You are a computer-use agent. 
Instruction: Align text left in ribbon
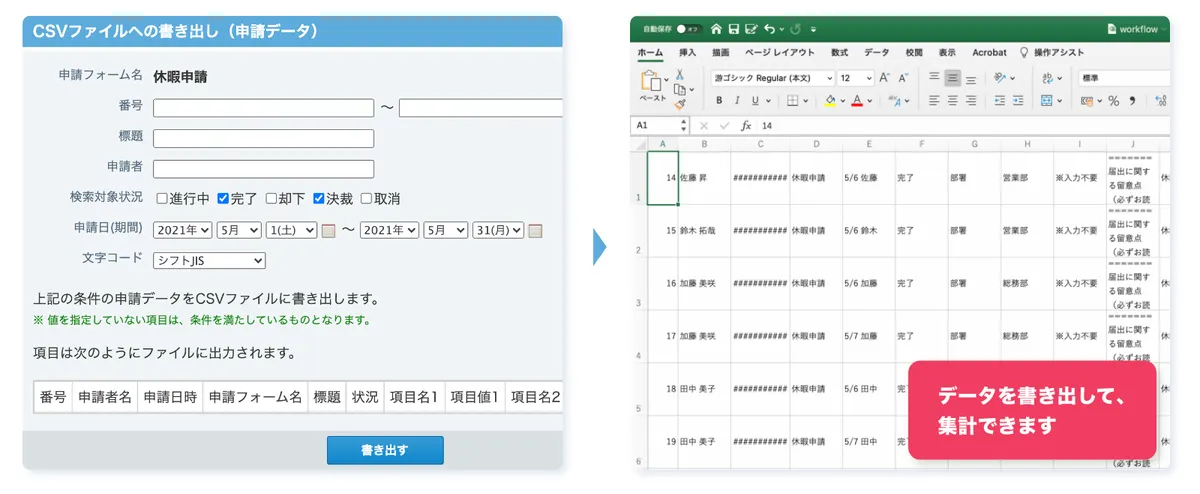point(934,100)
